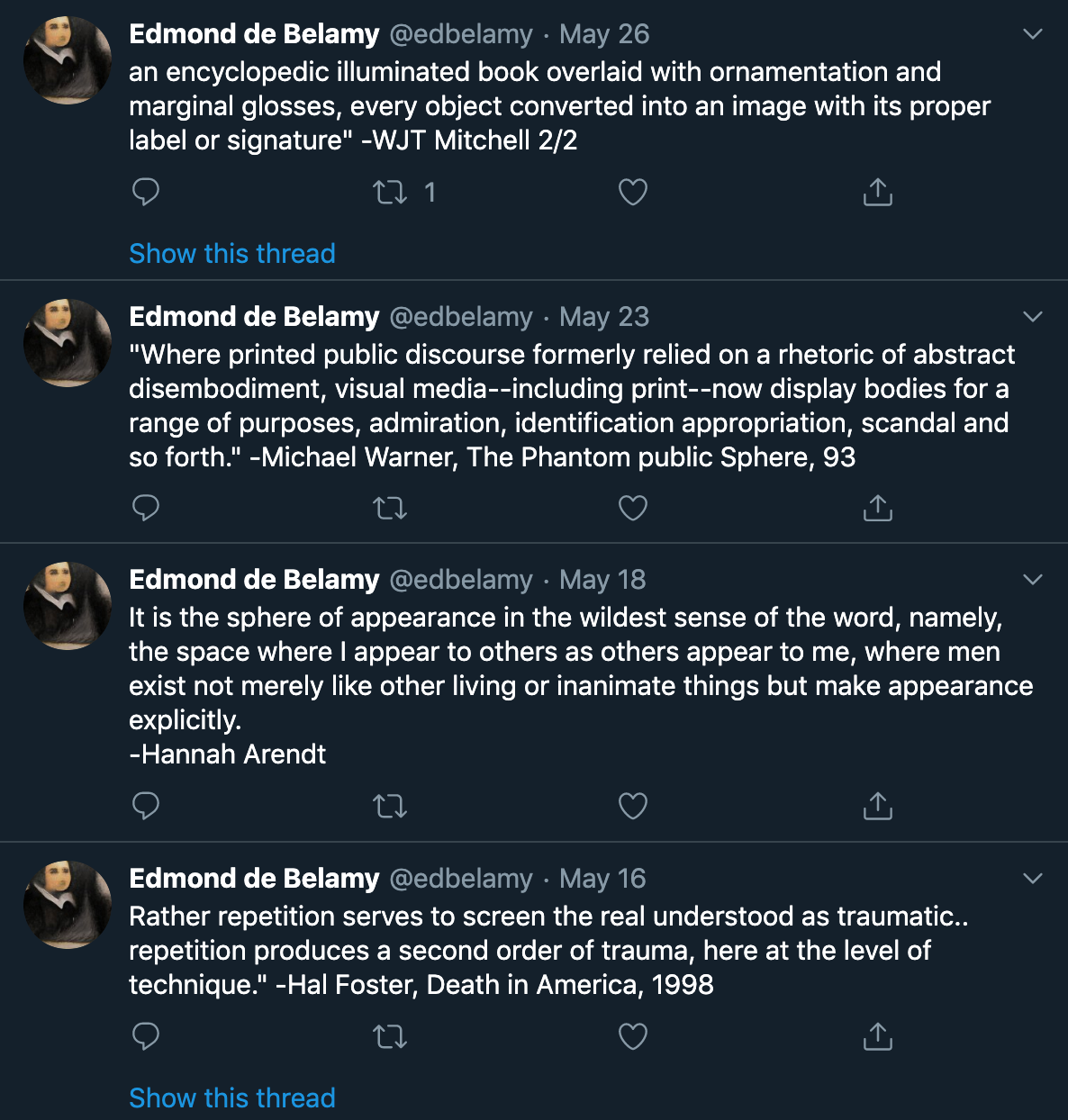
Task: Like the Michael Warner quote tweet
Action: tap(633, 509)
